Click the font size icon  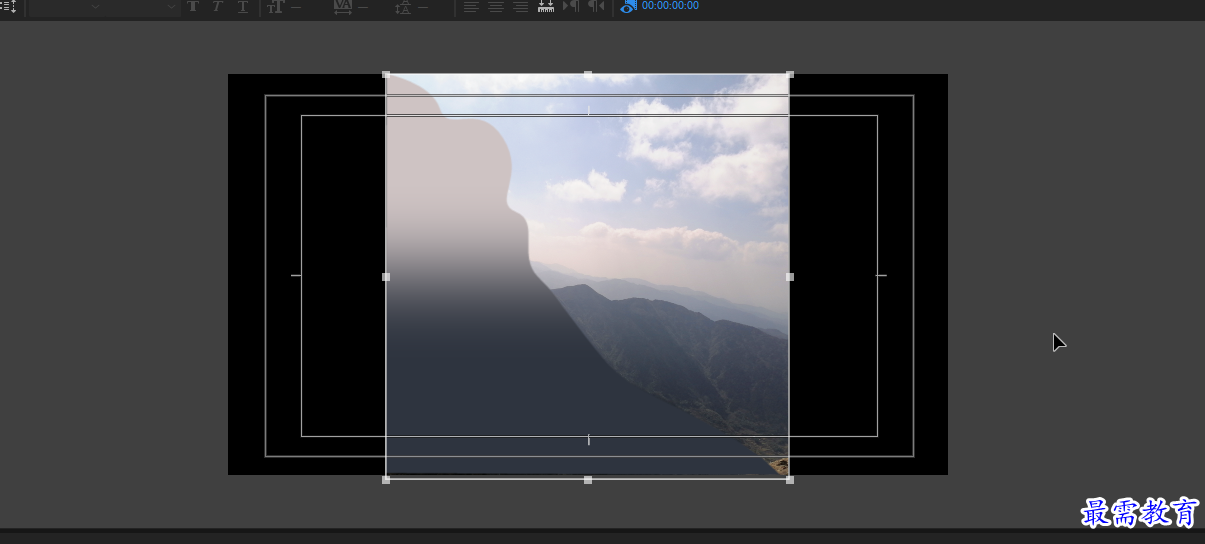pos(275,7)
